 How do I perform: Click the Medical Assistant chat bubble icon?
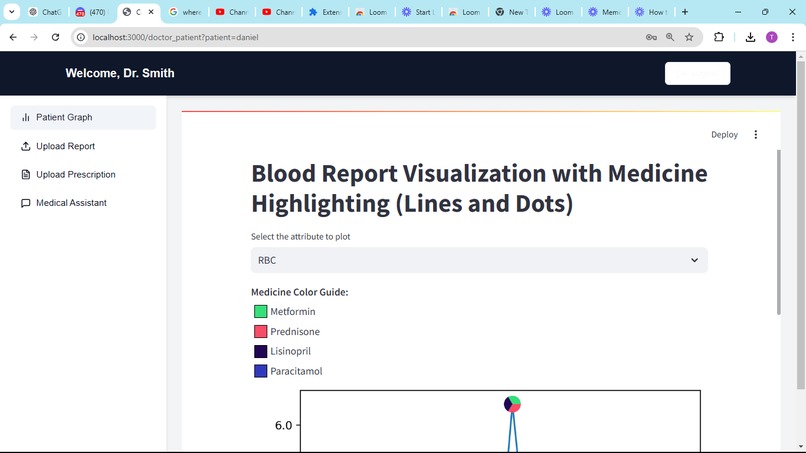(26, 203)
